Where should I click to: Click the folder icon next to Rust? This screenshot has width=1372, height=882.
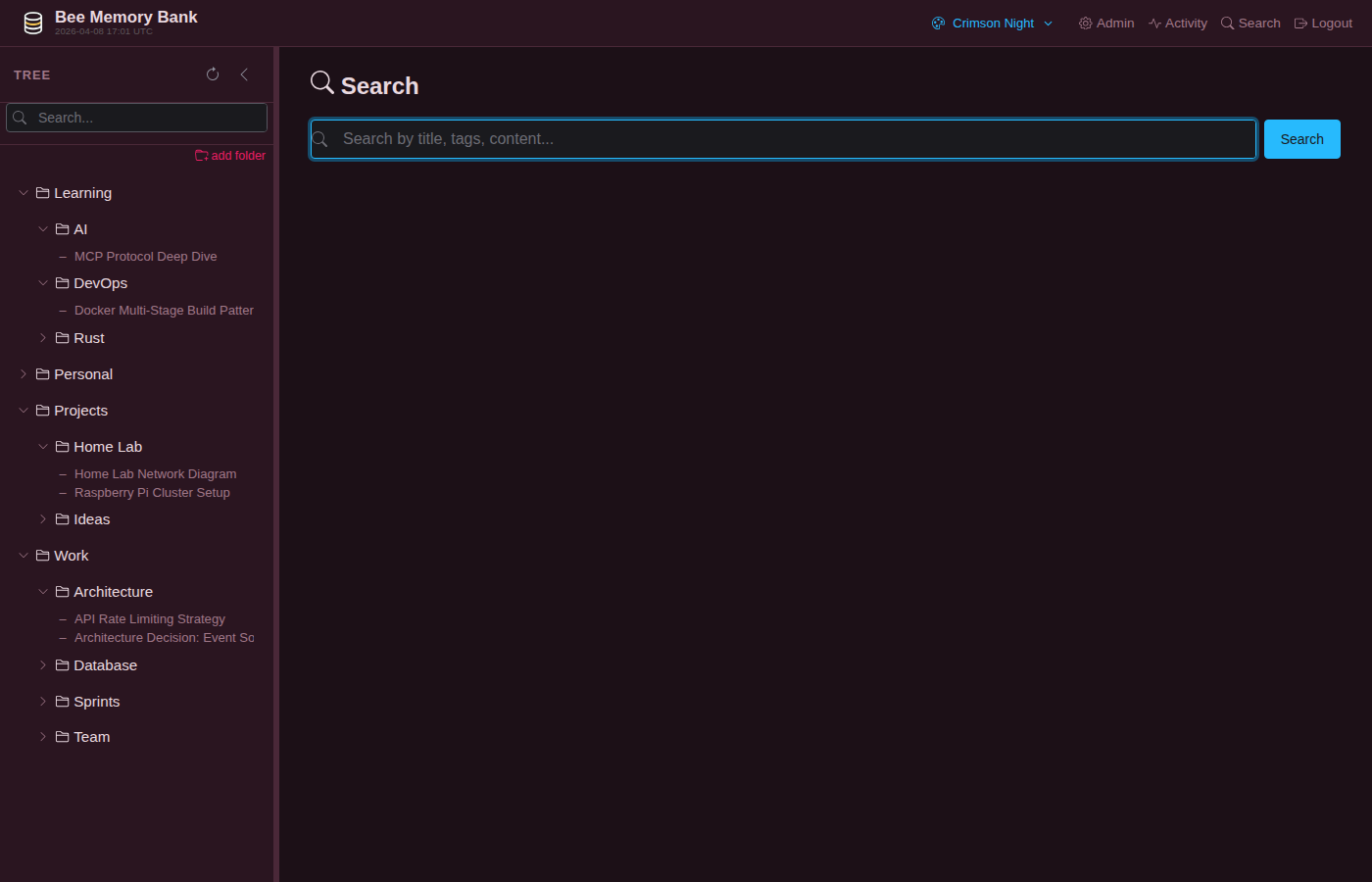click(x=63, y=338)
